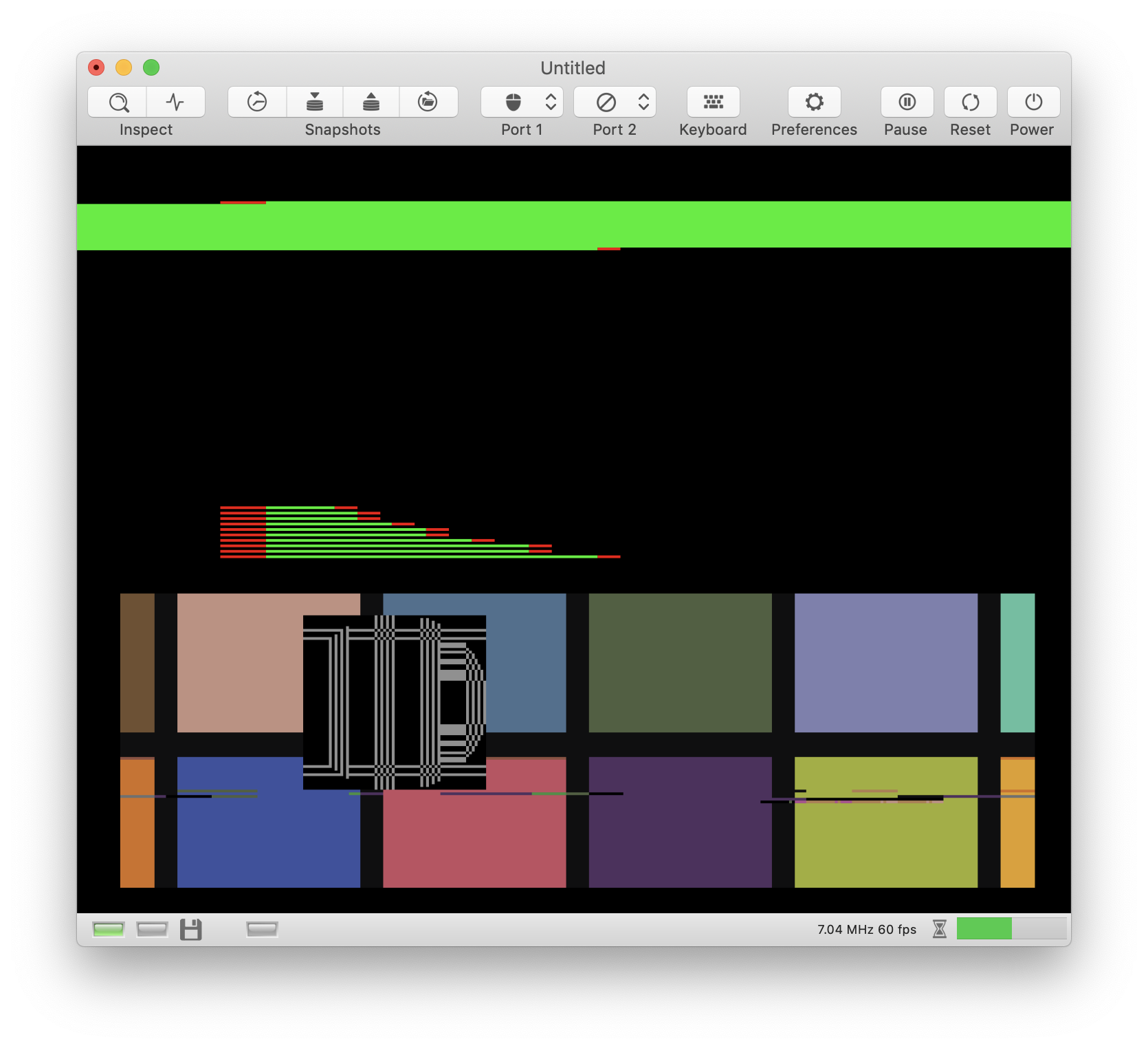Open Preferences with the gear icon

815,102
